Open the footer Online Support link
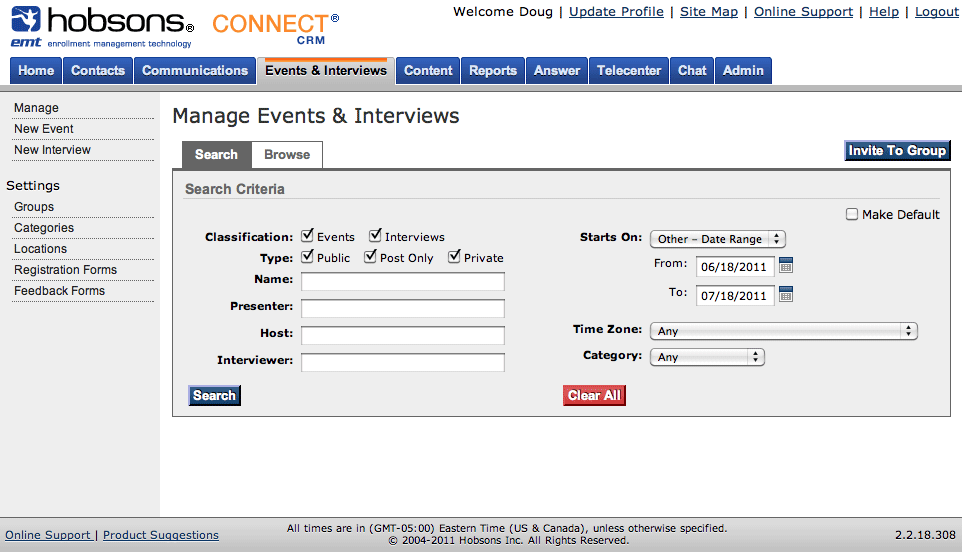The width and height of the screenshot is (962, 552). click(48, 535)
